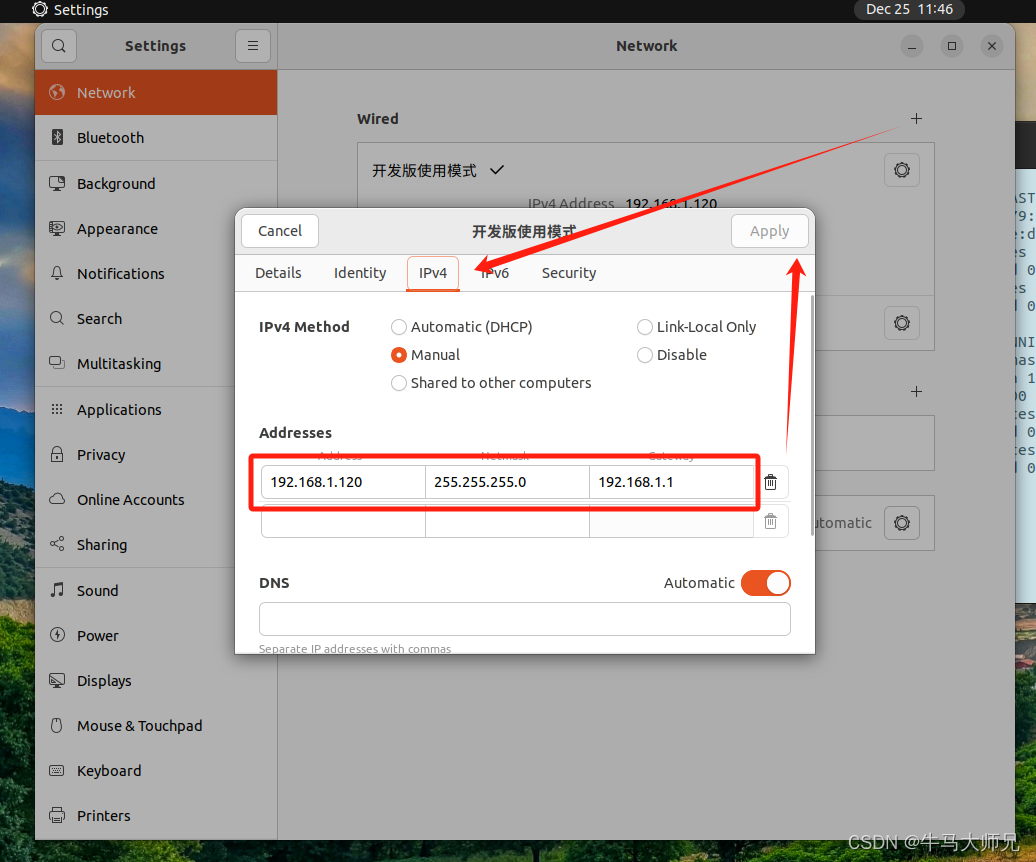Click the DNS address input field
Screen dimensions: 1036x862
coord(524,619)
